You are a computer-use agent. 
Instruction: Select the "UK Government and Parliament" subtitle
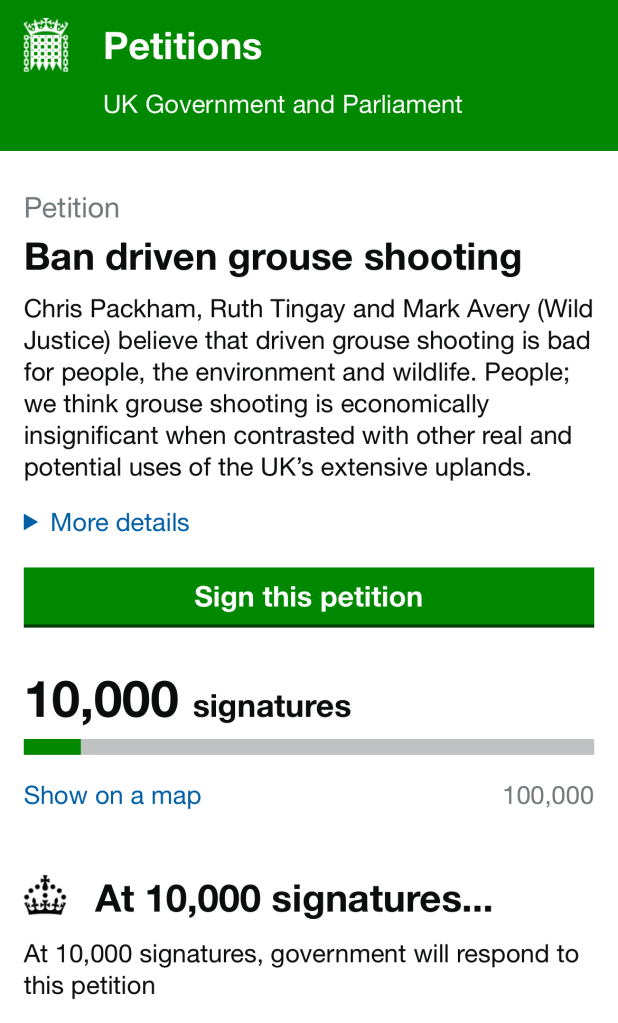click(x=283, y=104)
